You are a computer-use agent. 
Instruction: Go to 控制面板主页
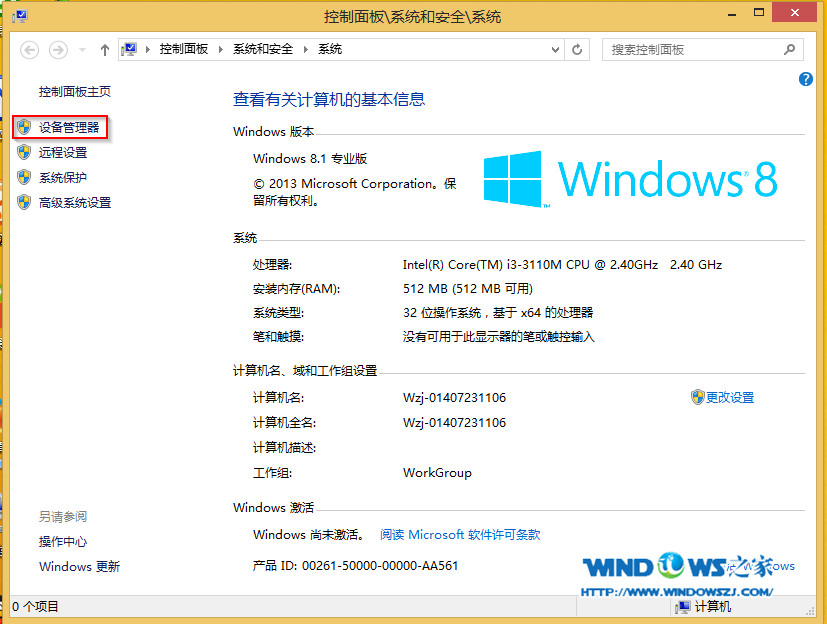click(x=75, y=91)
